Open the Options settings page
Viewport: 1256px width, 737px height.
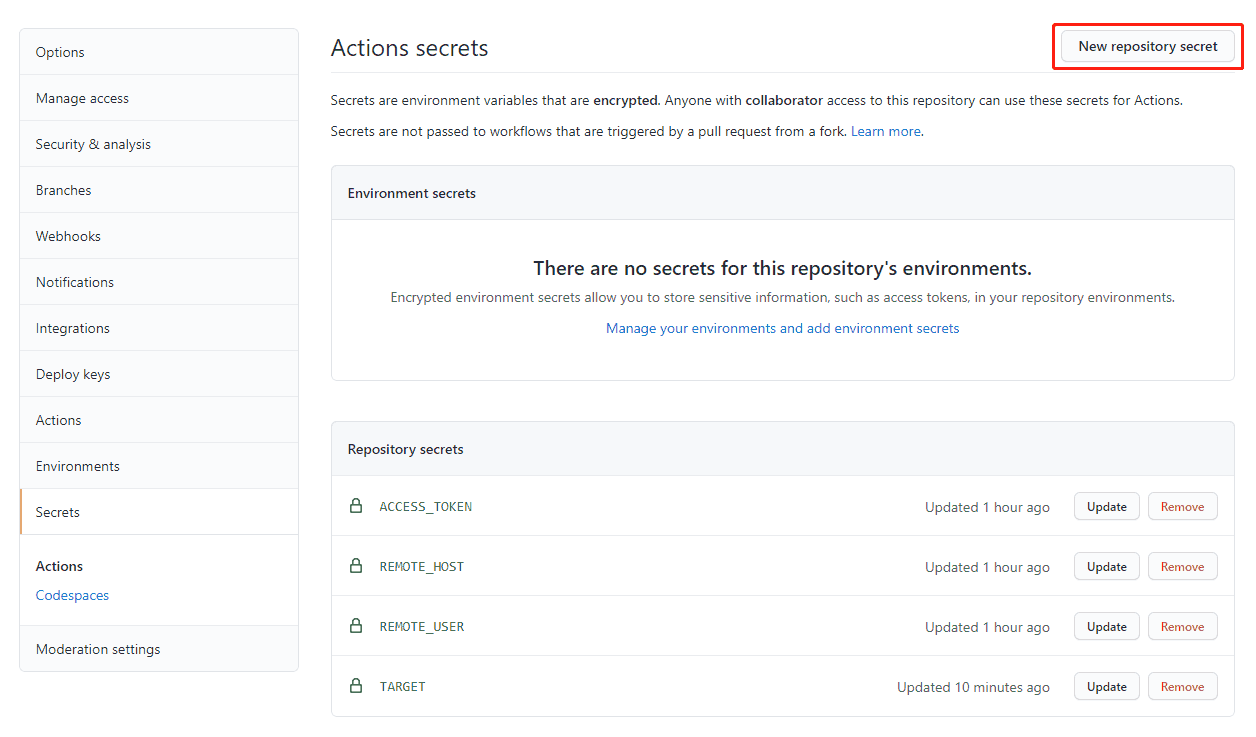click(60, 52)
